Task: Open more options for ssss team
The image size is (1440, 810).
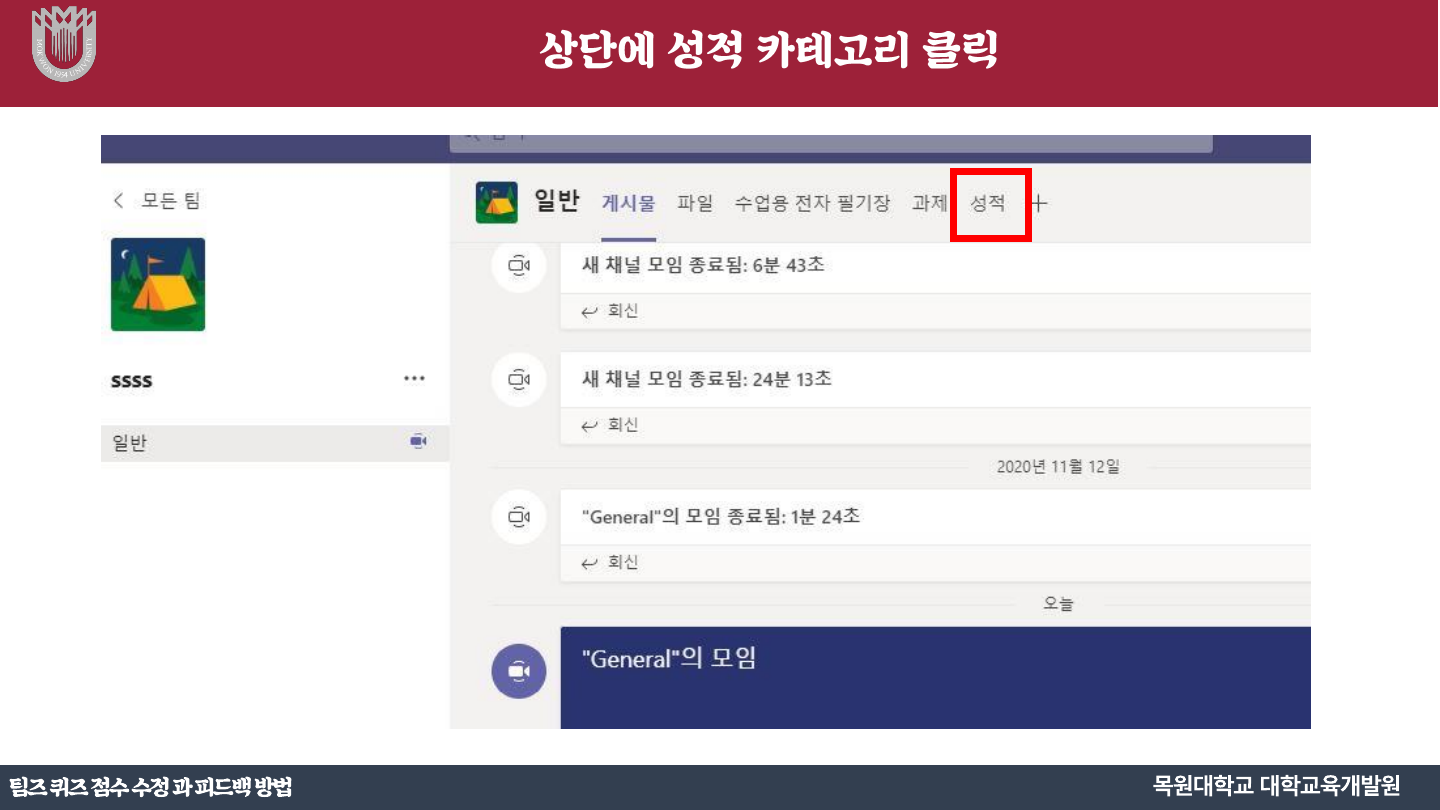Action: pos(414,379)
